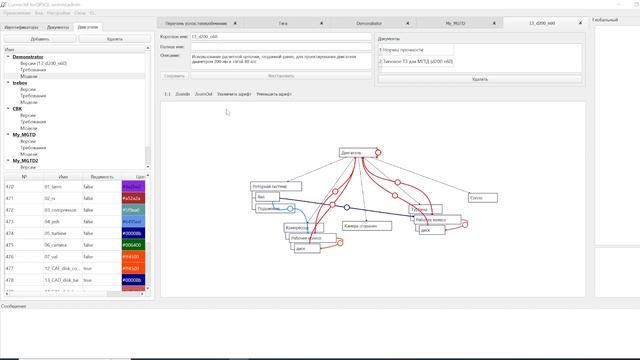The width and height of the screenshot is (640, 360).
Task: Click Удалить button under Документы list
Action: [480, 79]
